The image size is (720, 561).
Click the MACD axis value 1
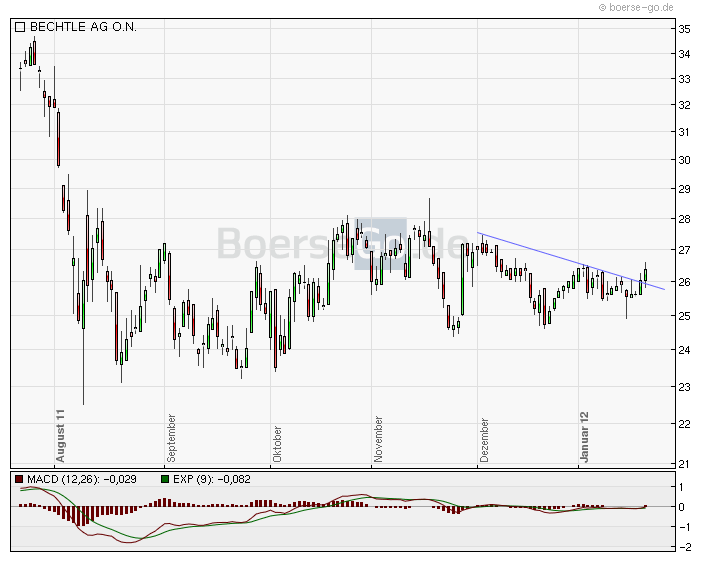(681, 487)
